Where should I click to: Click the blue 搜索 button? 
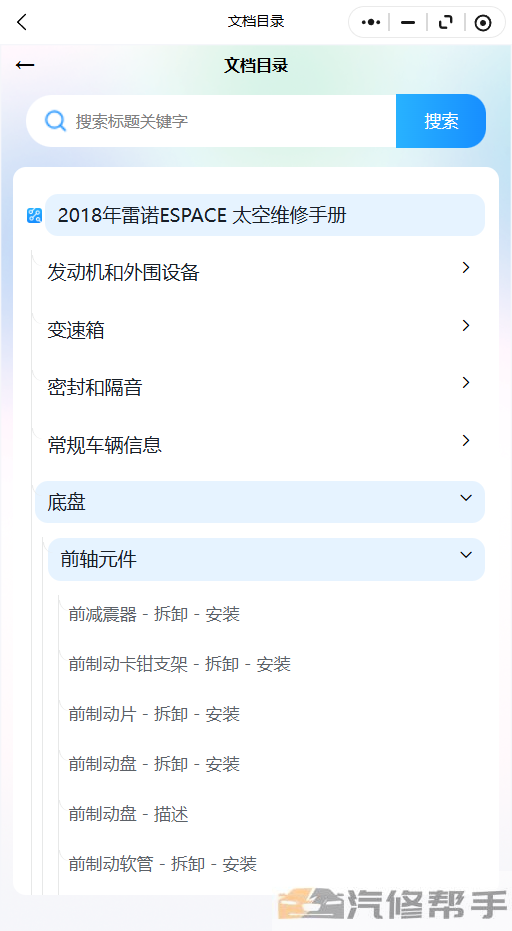click(x=441, y=121)
